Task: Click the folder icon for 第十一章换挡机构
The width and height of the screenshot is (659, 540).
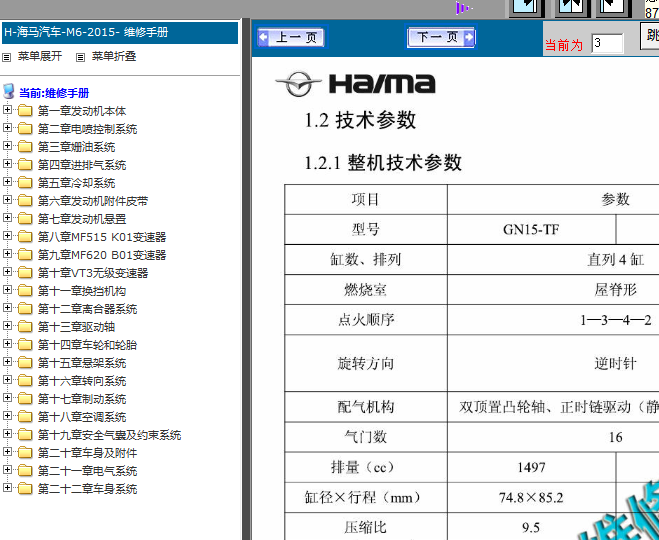Action: pos(25,291)
